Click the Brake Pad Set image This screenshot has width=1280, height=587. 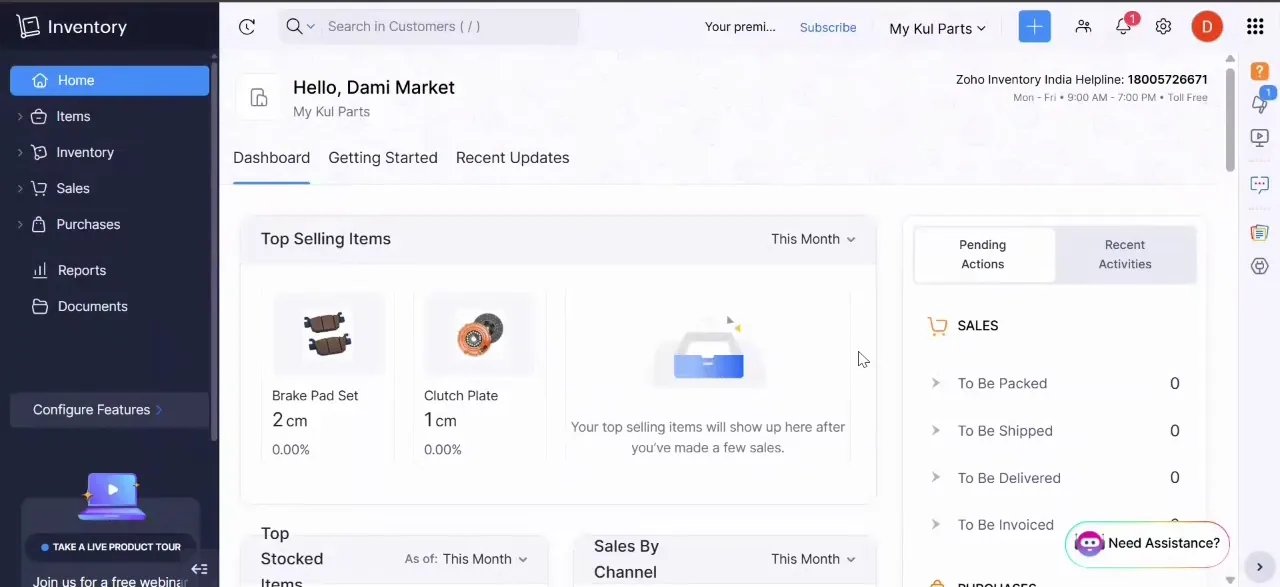click(x=329, y=334)
